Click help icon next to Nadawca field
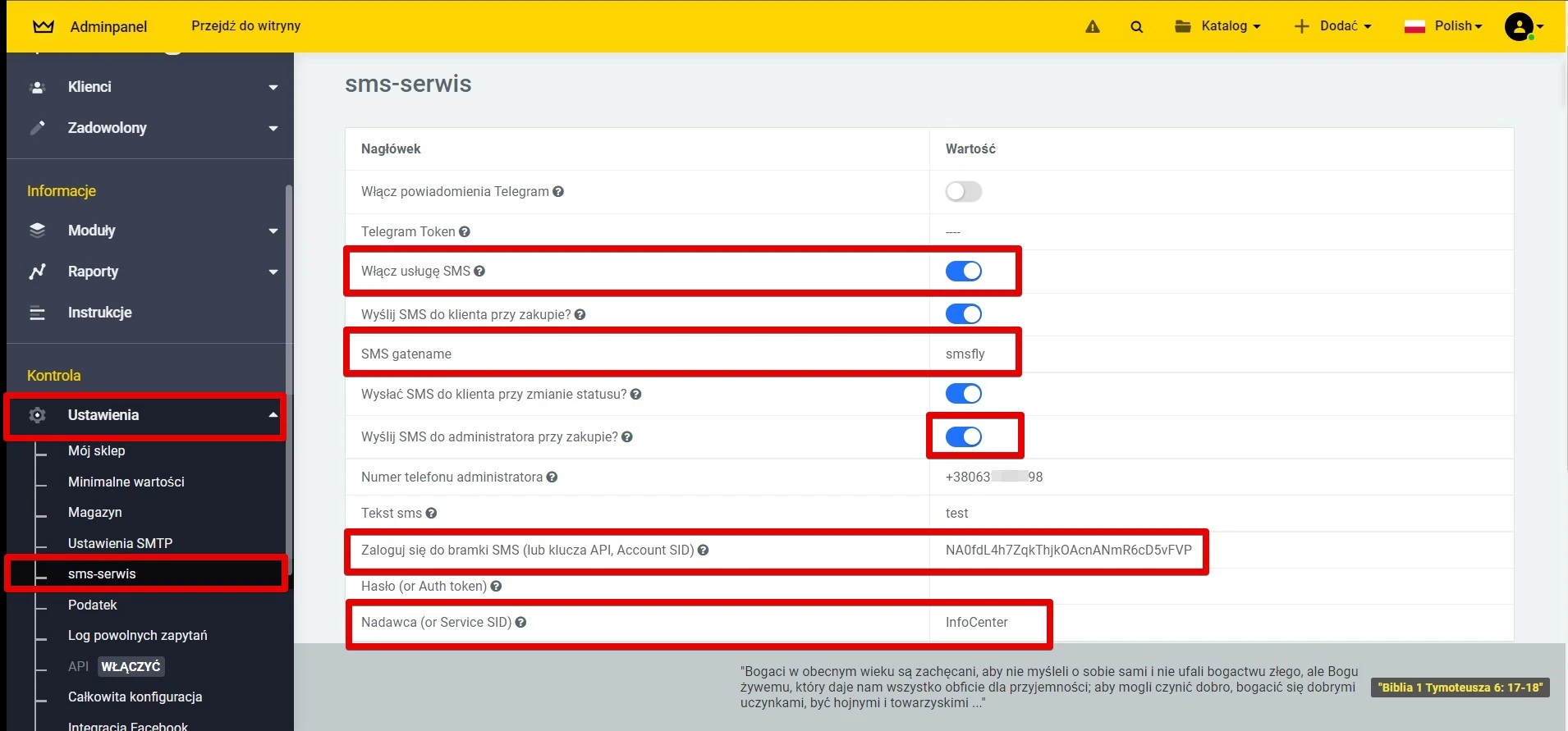Viewport: 1568px width, 731px height. click(x=520, y=623)
